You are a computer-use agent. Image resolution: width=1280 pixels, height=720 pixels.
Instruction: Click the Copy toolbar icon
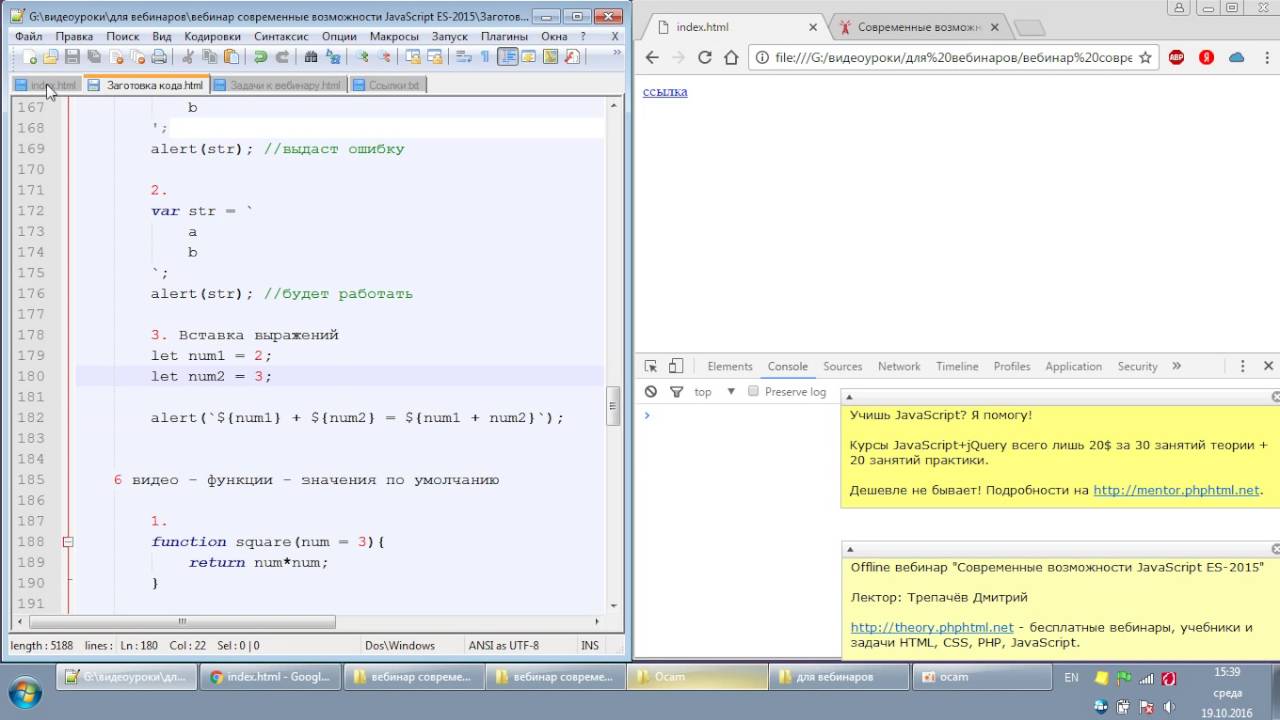209,57
